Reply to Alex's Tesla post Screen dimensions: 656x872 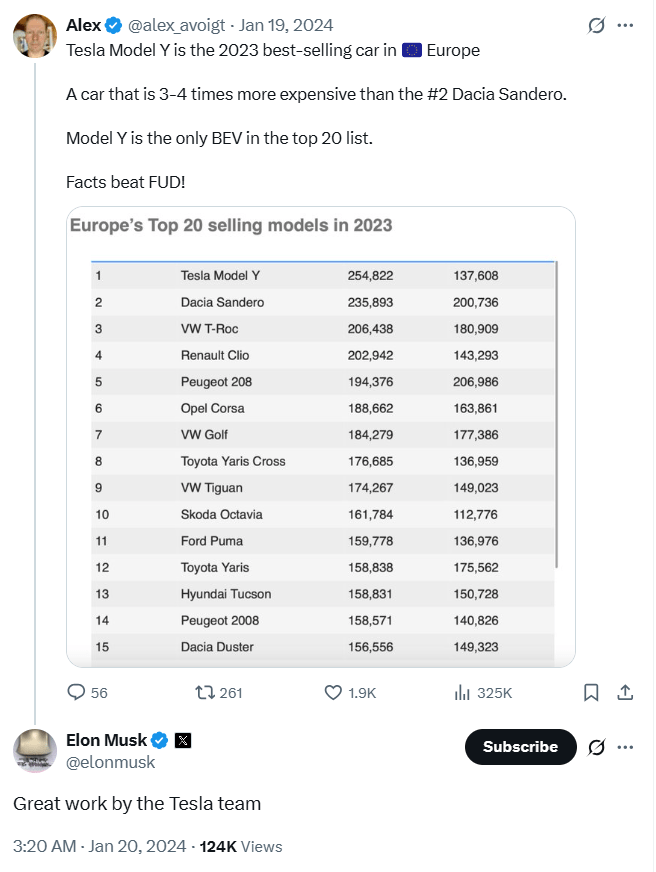tap(77, 692)
